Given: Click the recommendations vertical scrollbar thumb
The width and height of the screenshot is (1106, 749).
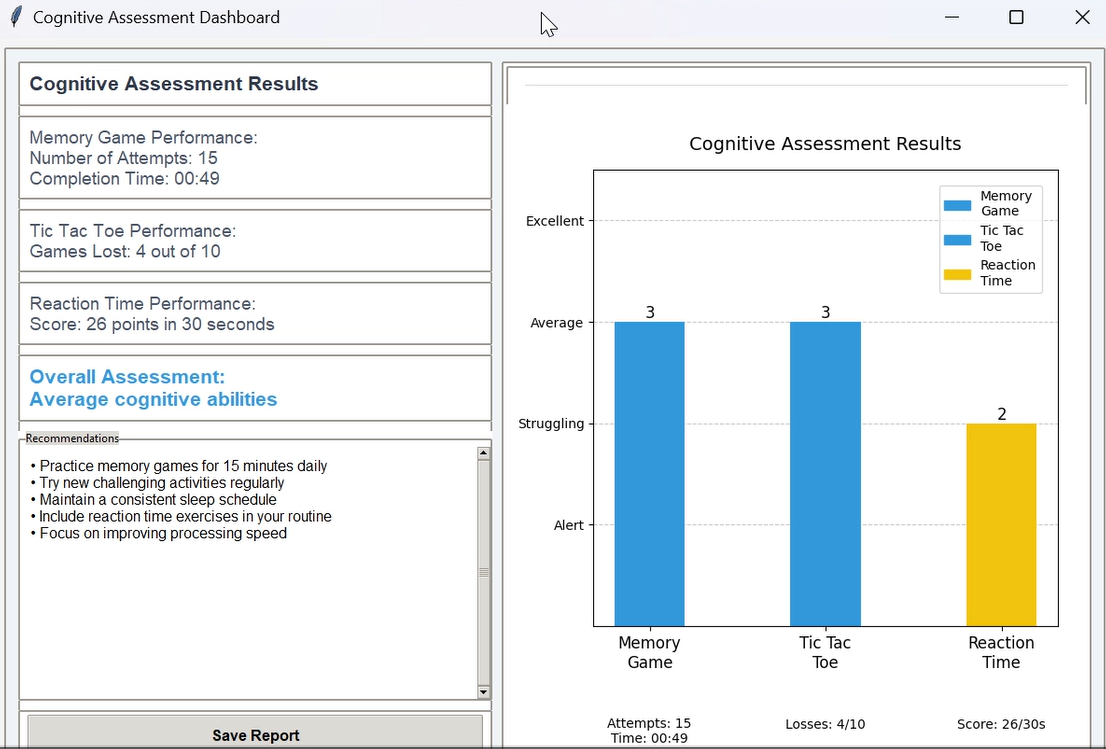Looking at the screenshot, I should pyautogui.click(x=483, y=573).
